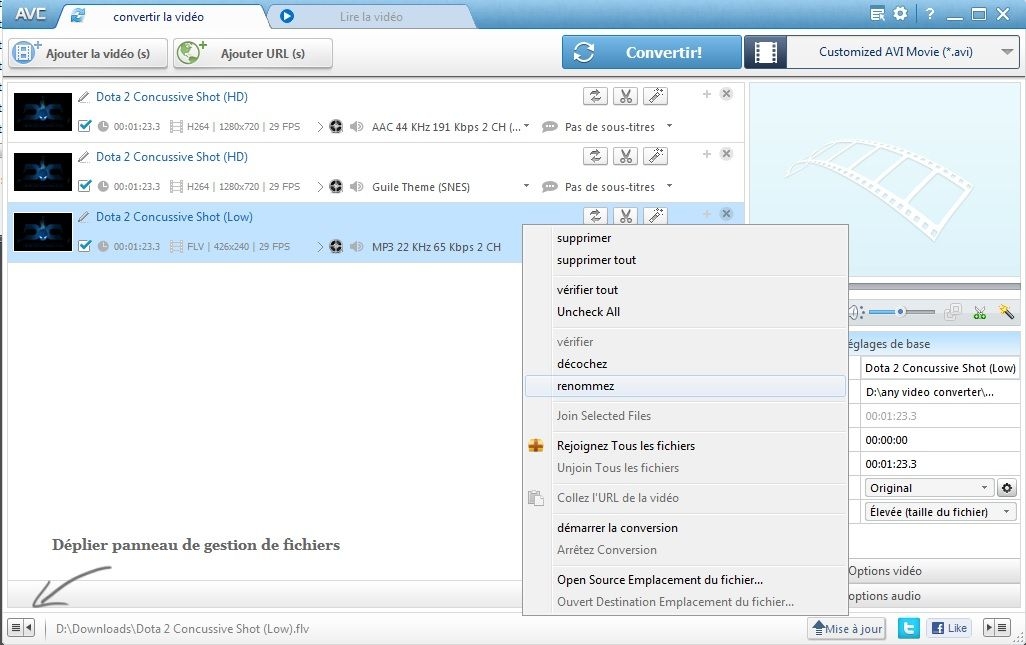Image resolution: width=1026 pixels, height=645 pixels.
Task: Toggle the checkbox on Dota 2 (Low)
Action: [x=86, y=247]
